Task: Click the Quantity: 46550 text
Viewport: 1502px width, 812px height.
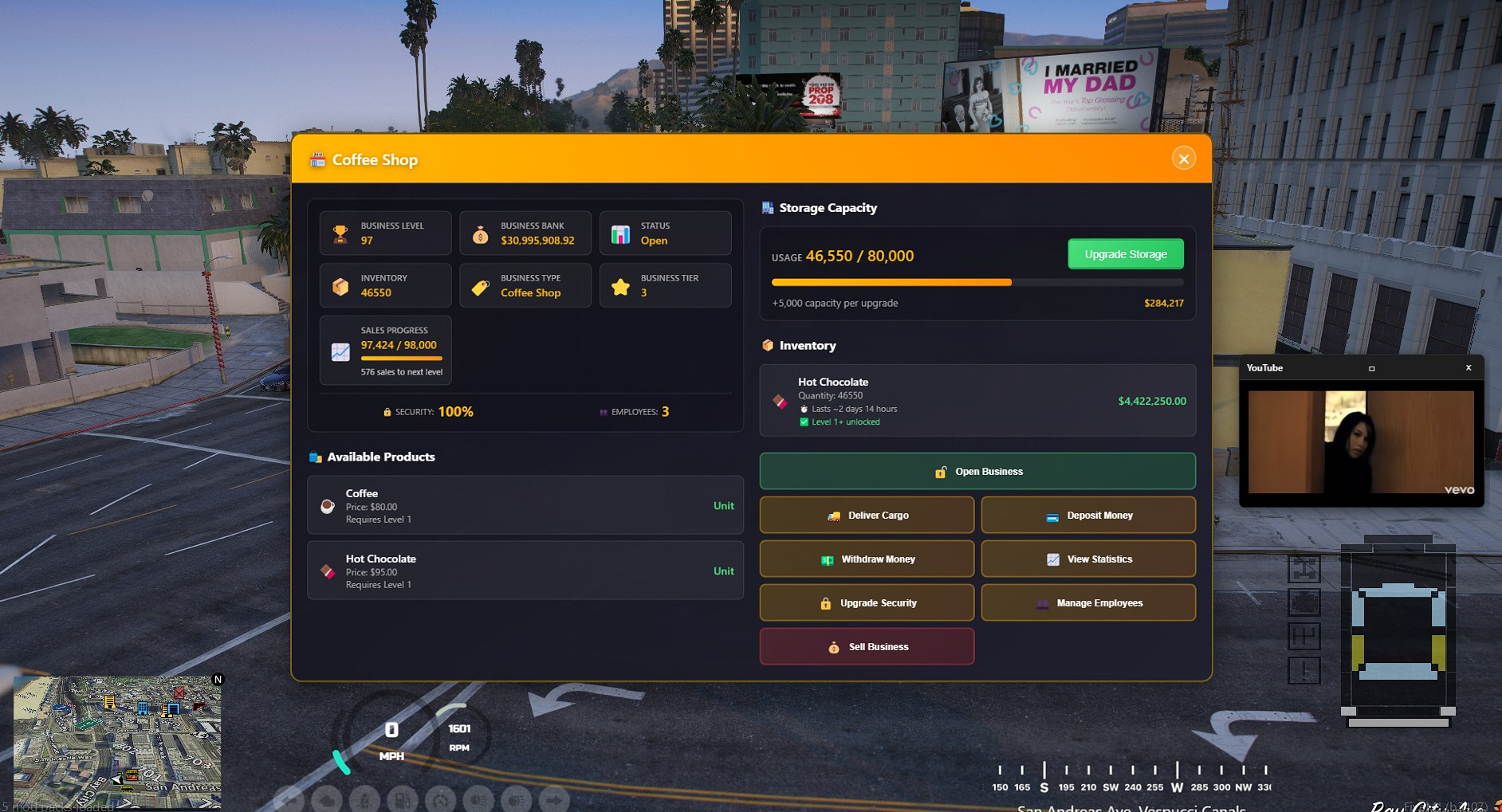Action: tap(831, 396)
